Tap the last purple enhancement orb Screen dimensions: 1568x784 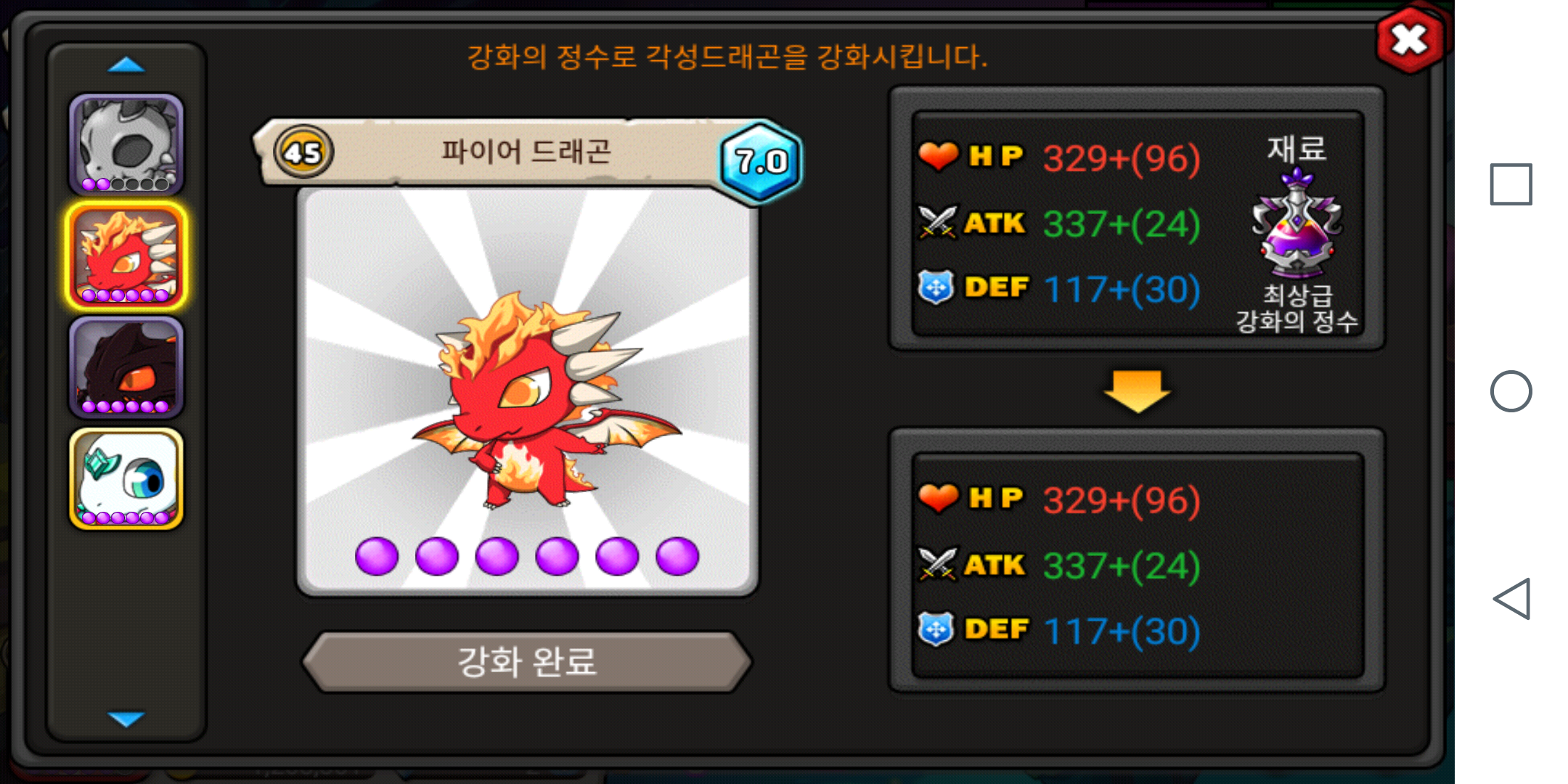[677, 557]
